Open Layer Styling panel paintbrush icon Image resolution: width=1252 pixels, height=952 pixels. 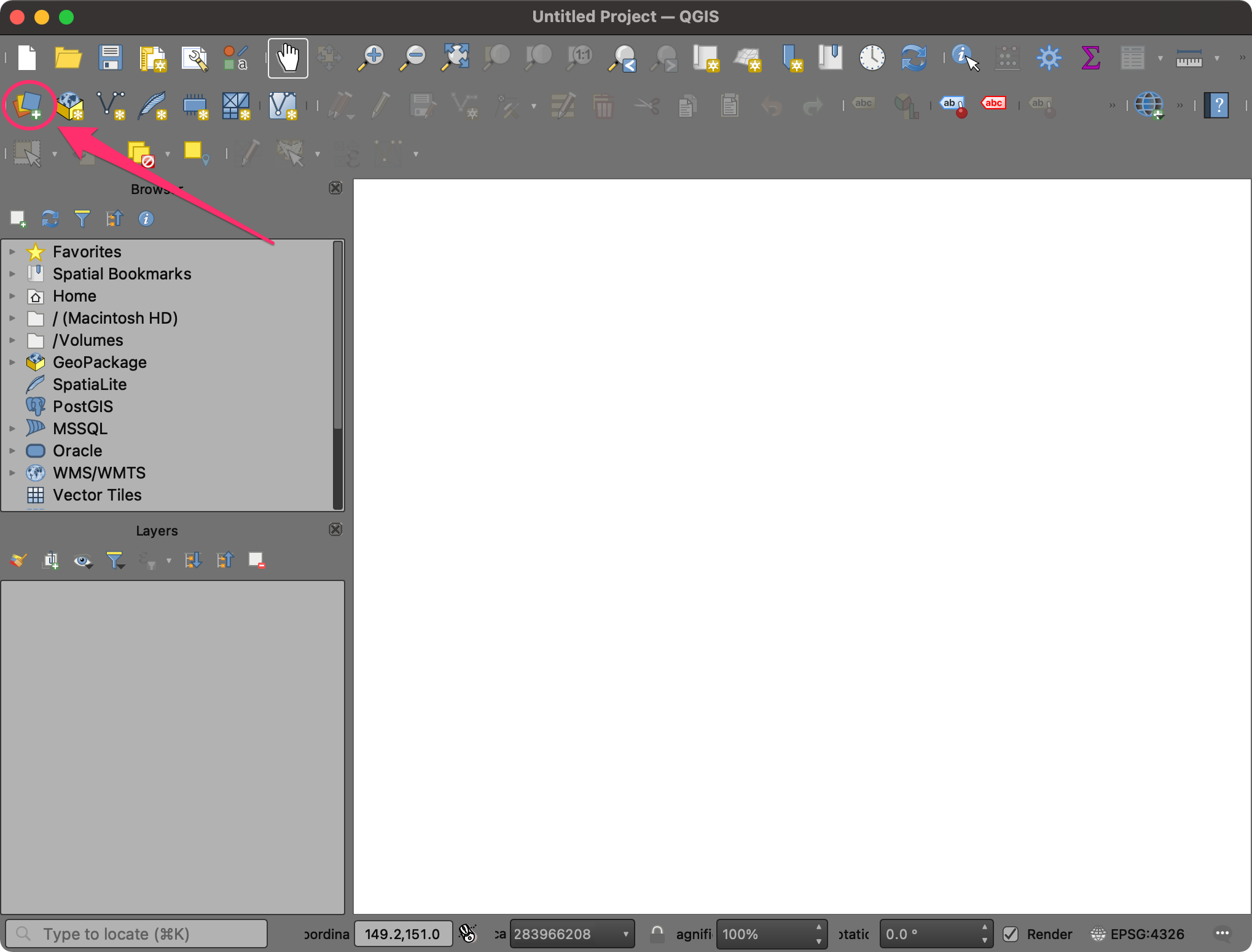(18, 560)
